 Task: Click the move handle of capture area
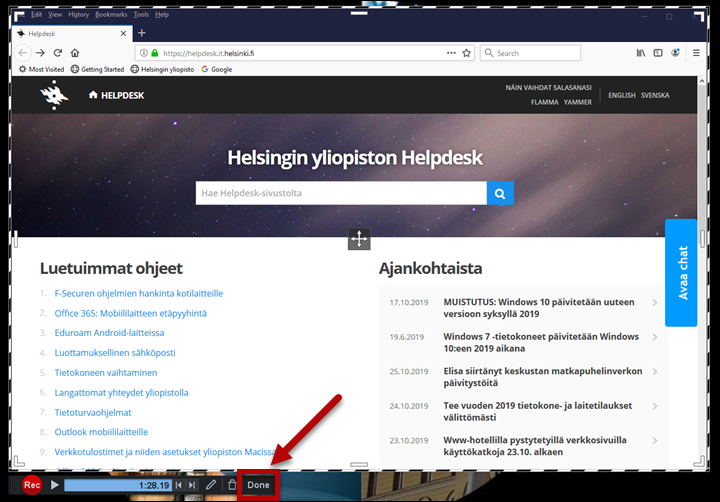click(359, 239)
